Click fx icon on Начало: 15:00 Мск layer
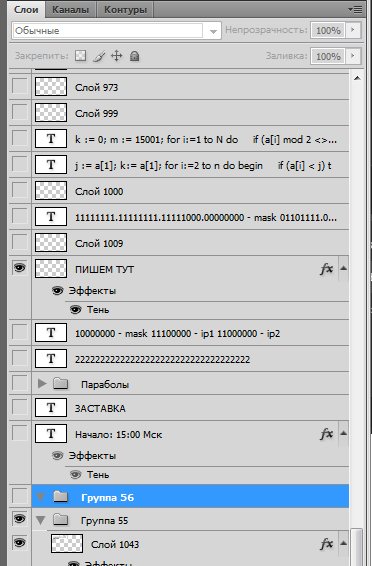Viewport: 372px width, 566px height. pos(327,434)
